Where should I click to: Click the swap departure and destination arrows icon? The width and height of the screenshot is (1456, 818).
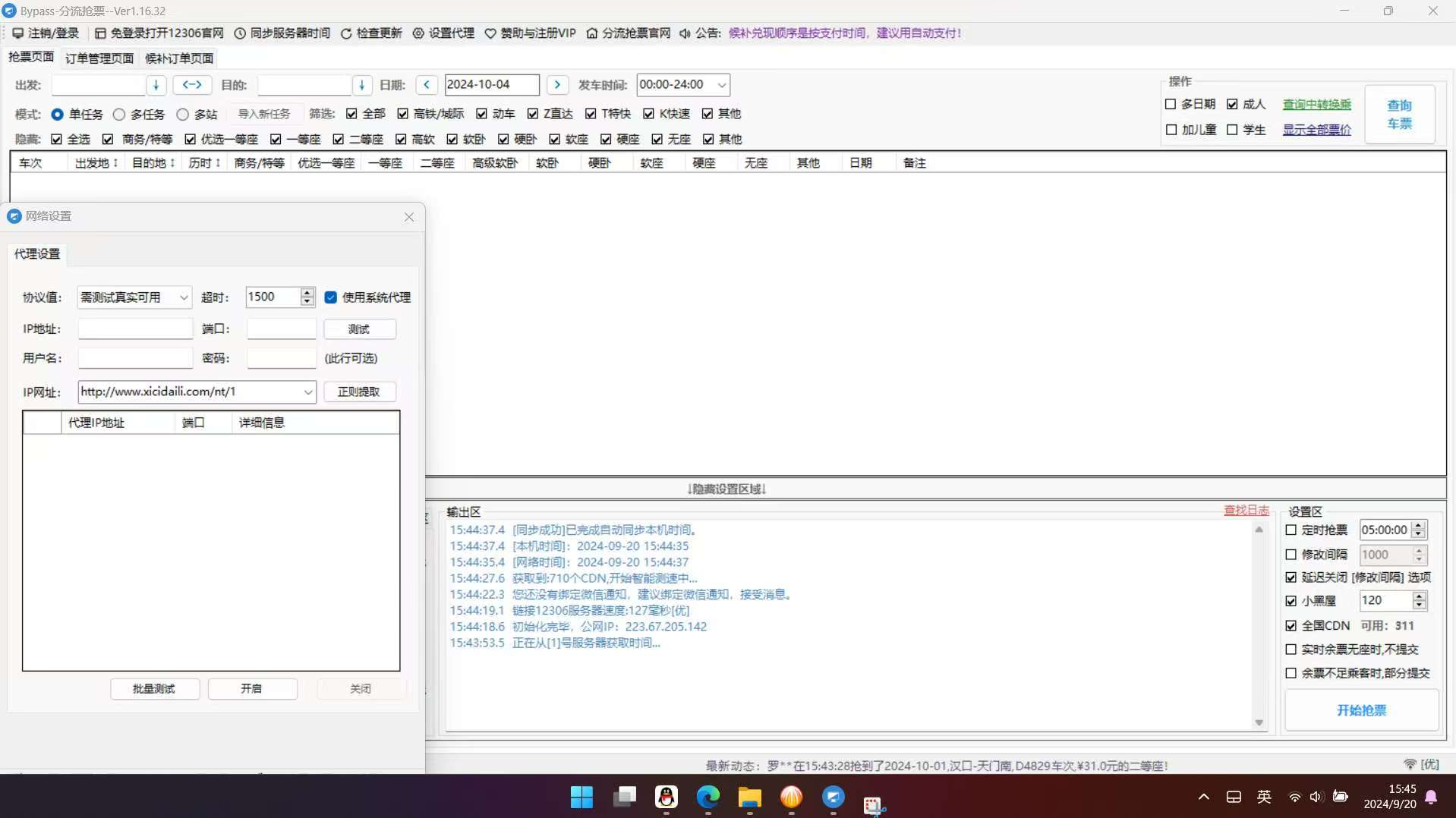coord(192,85)
